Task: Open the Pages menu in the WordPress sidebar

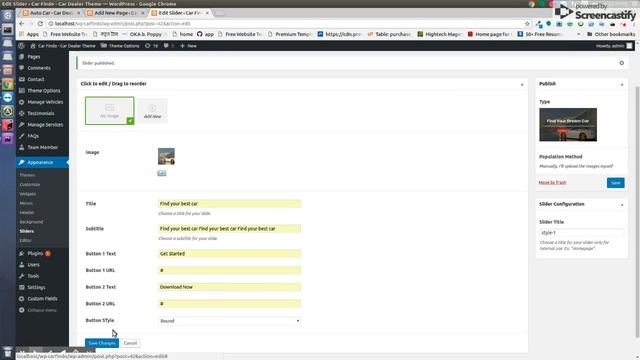Action: (34, 57)
